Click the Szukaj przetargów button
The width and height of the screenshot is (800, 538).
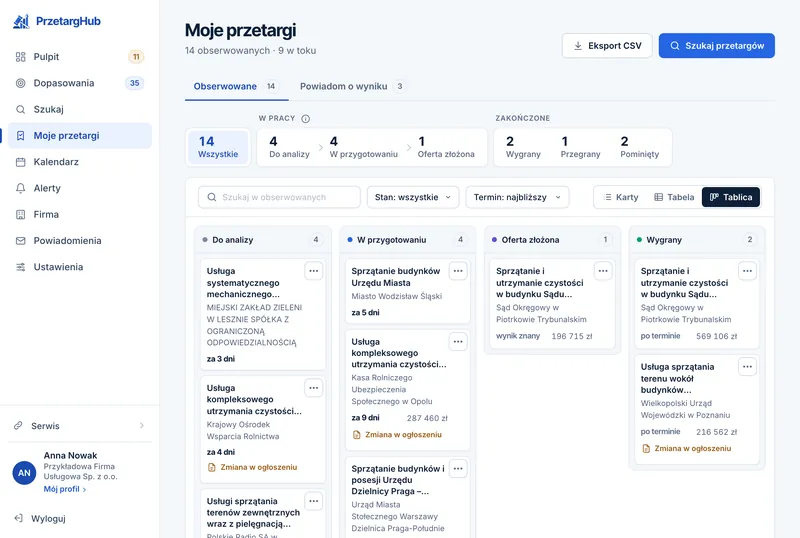pos(716,46)
